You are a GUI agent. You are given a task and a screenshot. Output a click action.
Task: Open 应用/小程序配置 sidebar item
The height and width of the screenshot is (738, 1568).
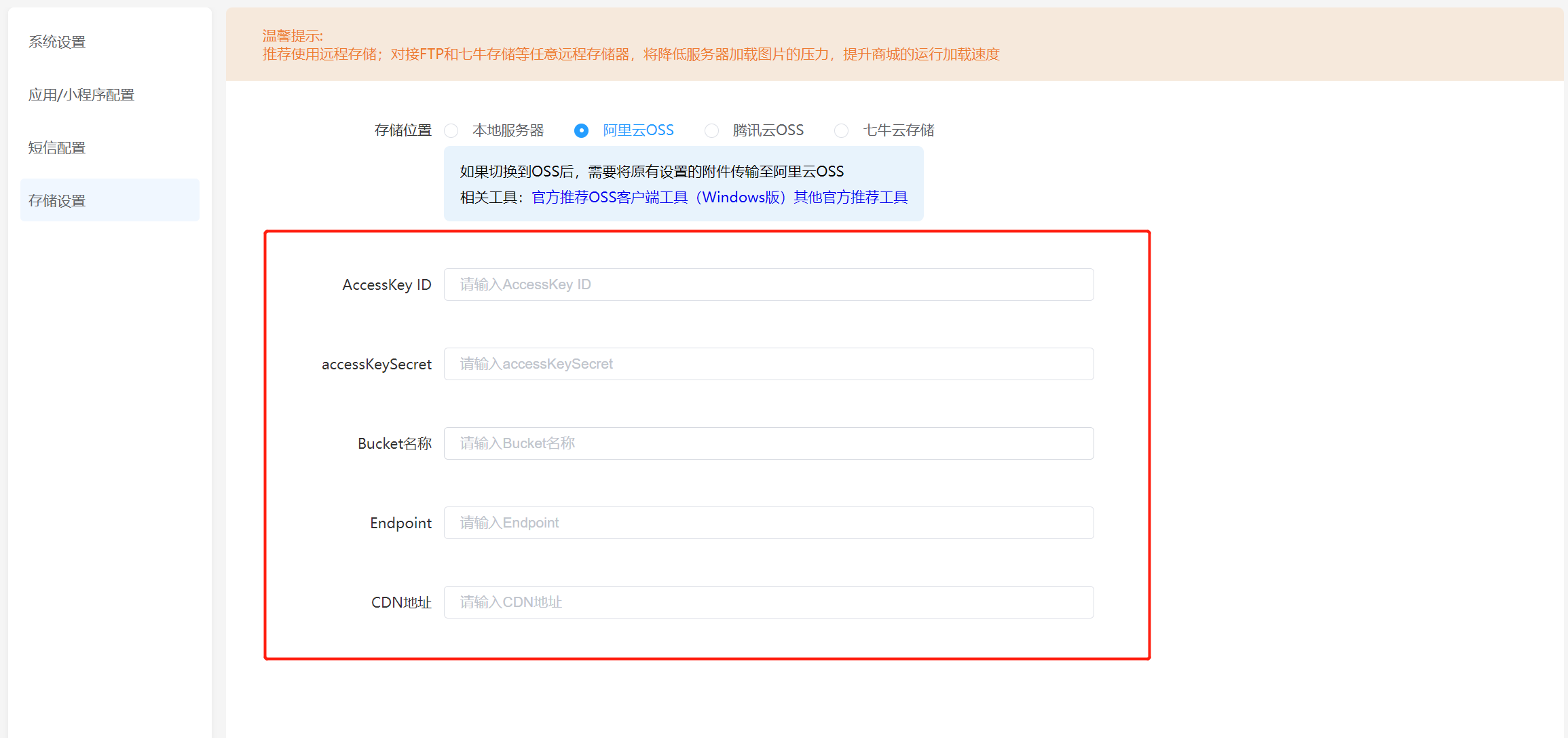pos(81,95)
